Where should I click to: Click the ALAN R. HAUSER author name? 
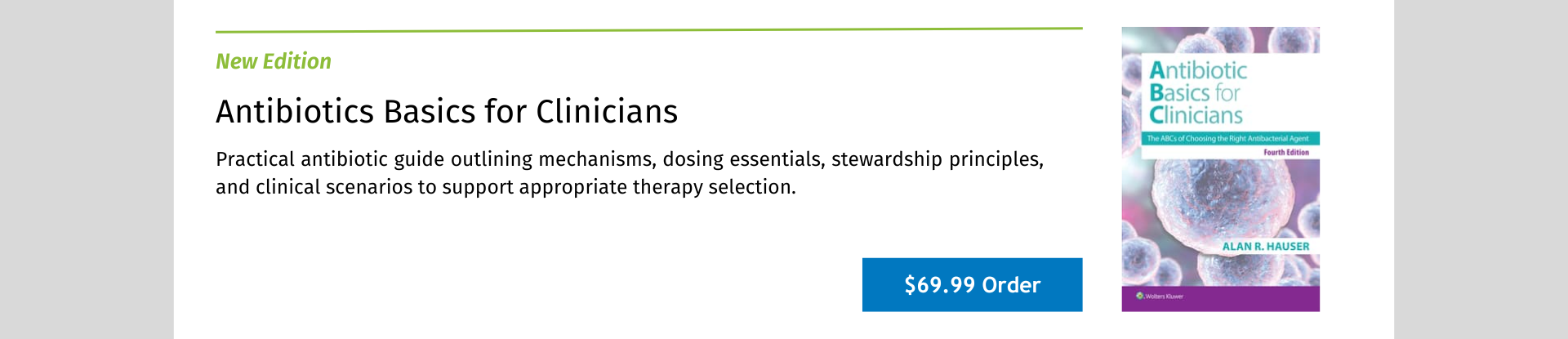pos(1265,246)
